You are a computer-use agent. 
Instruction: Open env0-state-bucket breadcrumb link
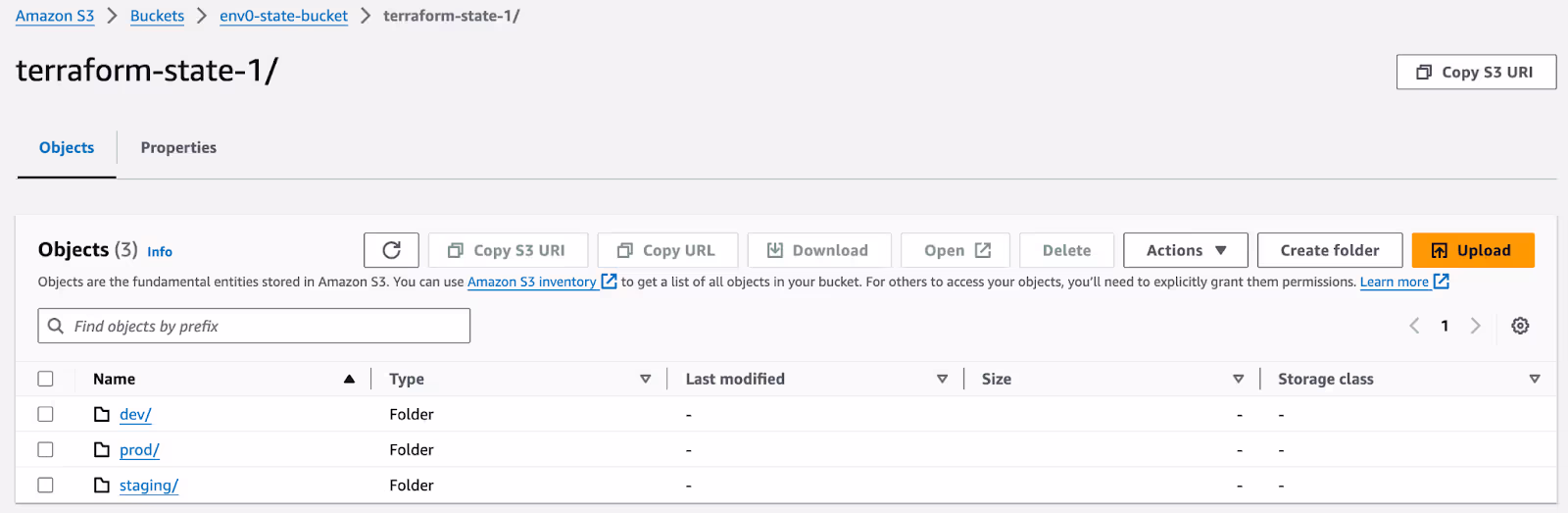click(283, 16)
